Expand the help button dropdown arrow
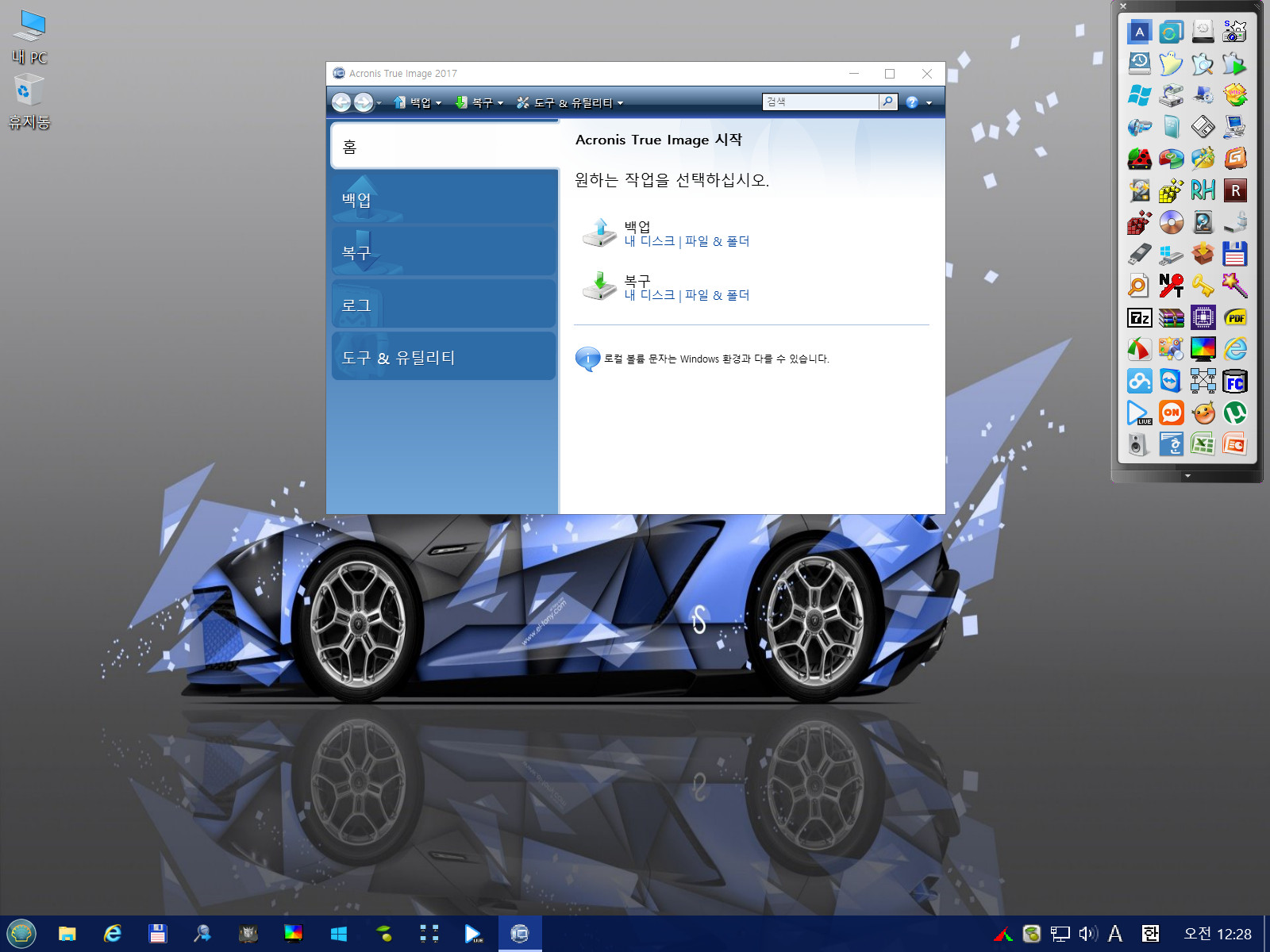Screen dimensions: 1270x952 pyautogui.click(x=929, y=103)
